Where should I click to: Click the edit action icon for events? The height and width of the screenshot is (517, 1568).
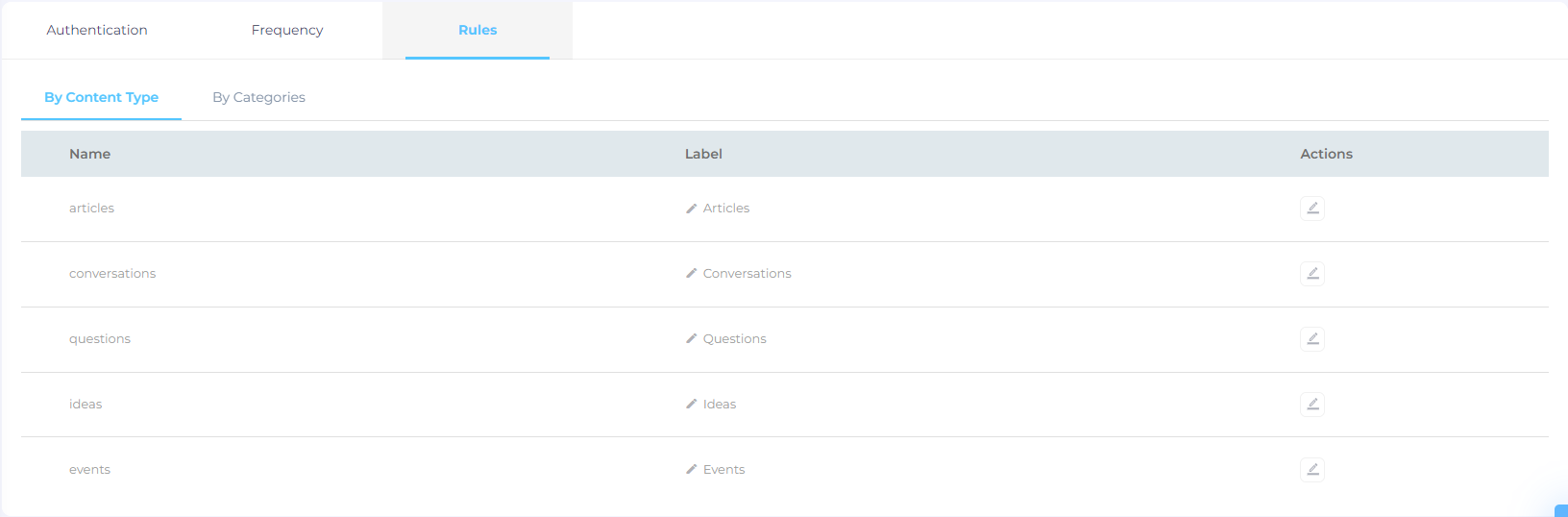(1312, 470)
